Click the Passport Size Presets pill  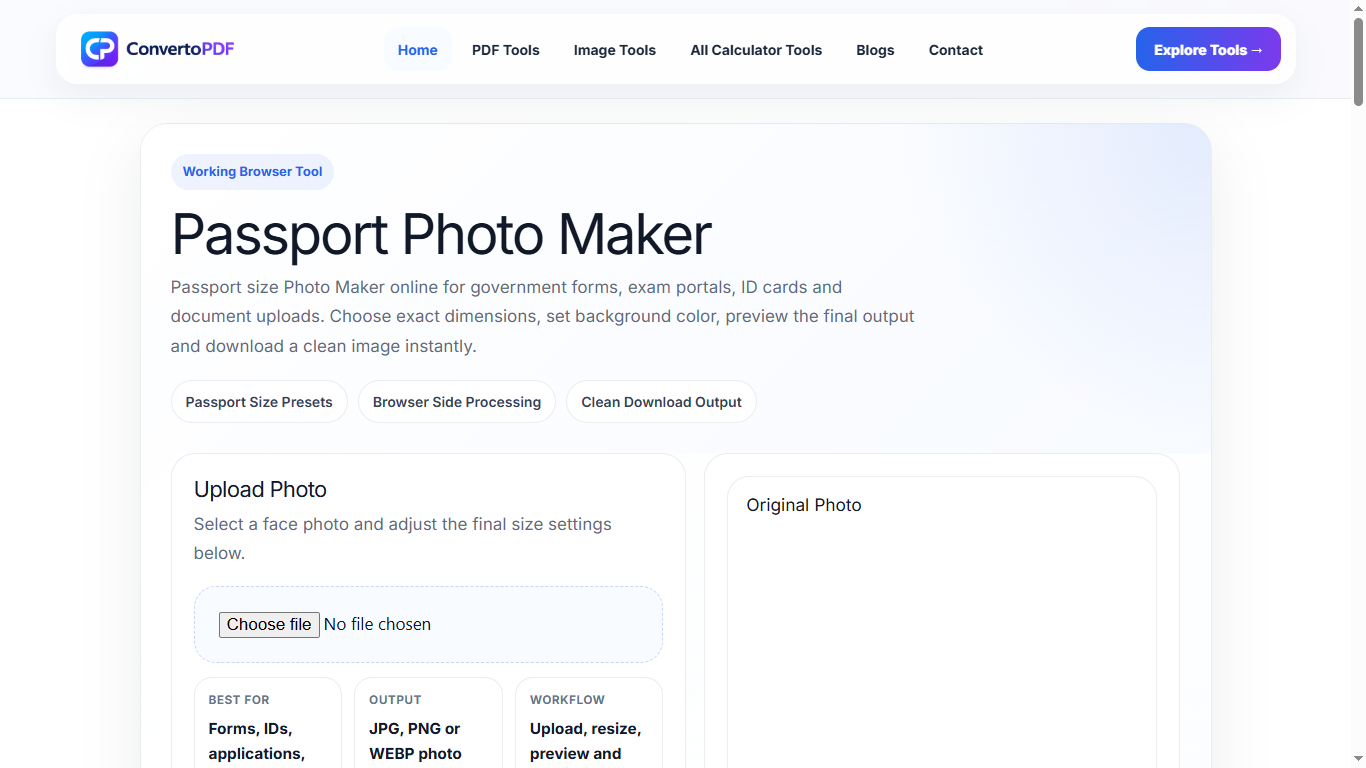(259, 402)
